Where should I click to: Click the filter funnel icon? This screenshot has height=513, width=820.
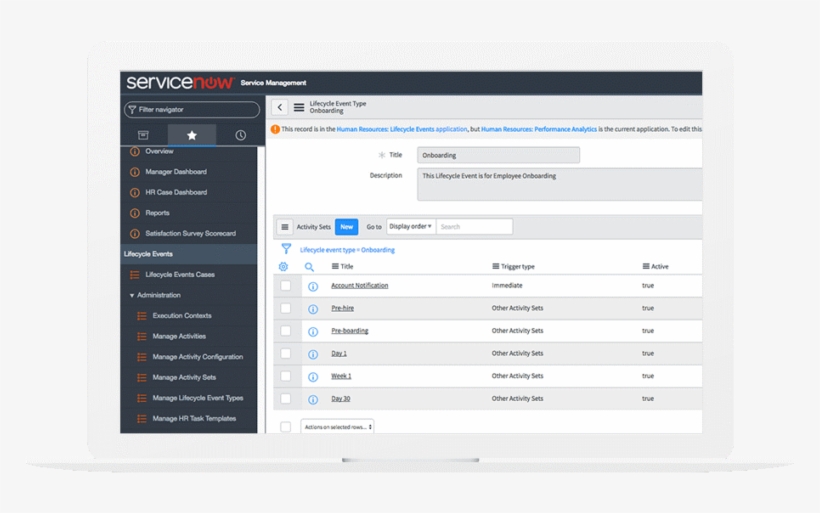pos(286,249)
